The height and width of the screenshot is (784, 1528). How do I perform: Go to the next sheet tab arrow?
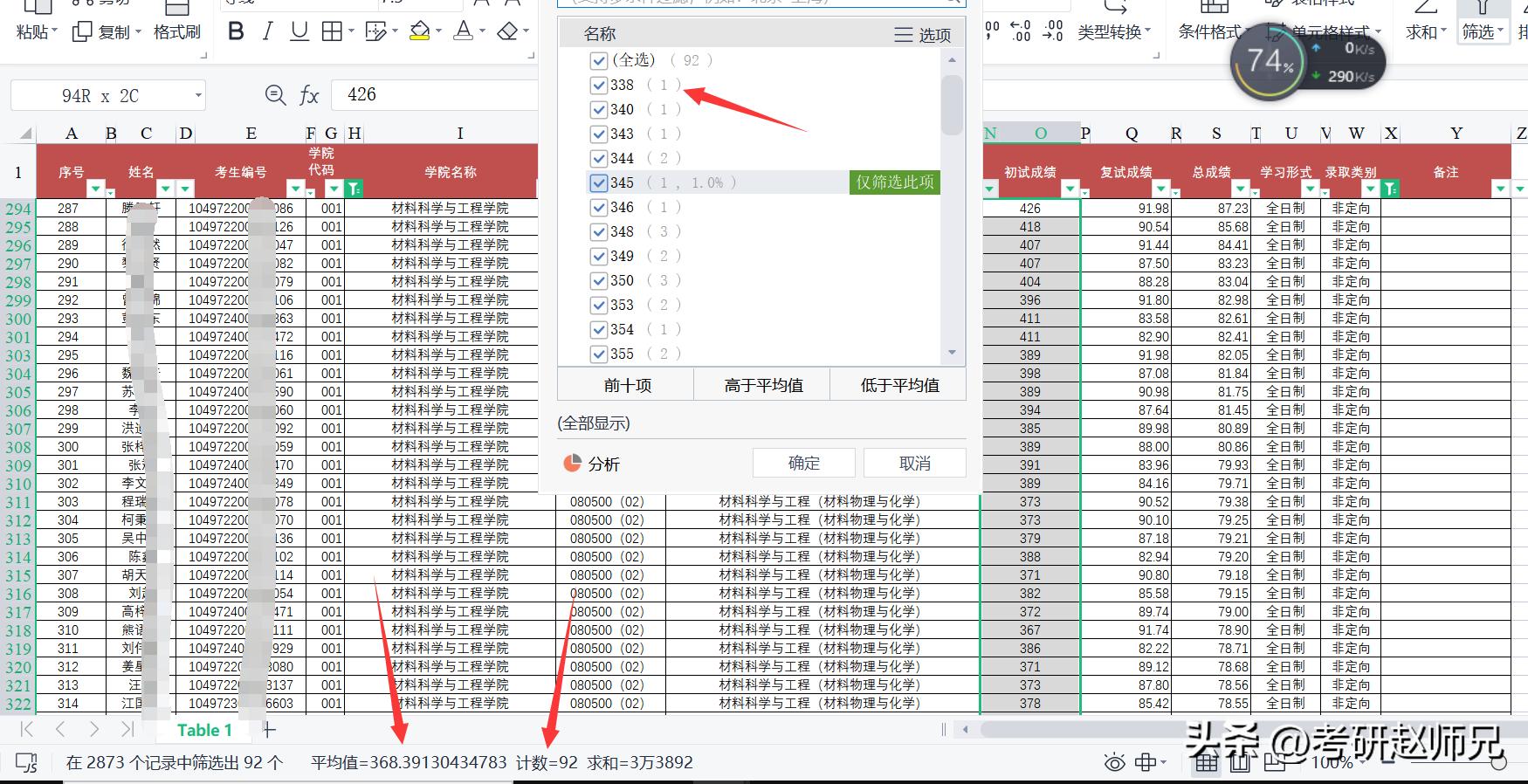(93, 729)
